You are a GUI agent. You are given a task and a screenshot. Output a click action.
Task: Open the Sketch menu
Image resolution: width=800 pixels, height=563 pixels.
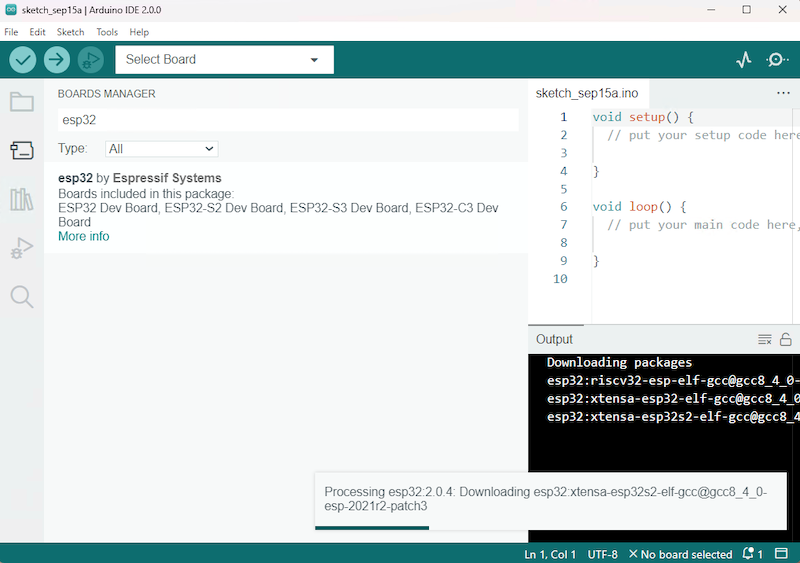pos(70,32)
